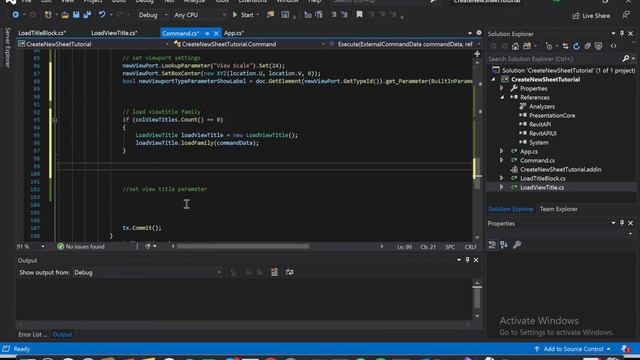
Task: Click the CRLF line ending indicator
Action: [x=470, y=247]
